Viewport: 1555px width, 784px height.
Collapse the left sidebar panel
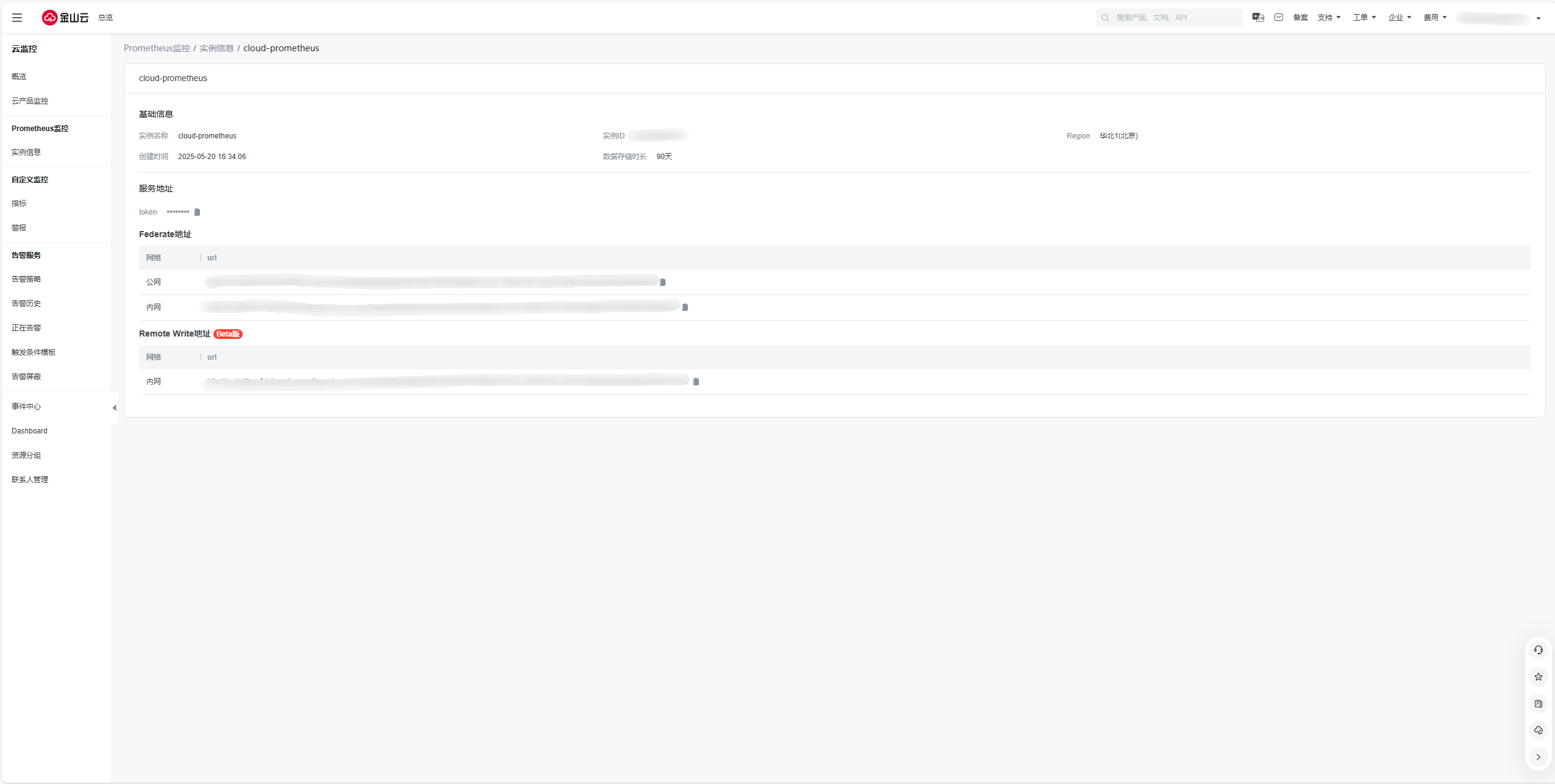[x=114, y=408]
